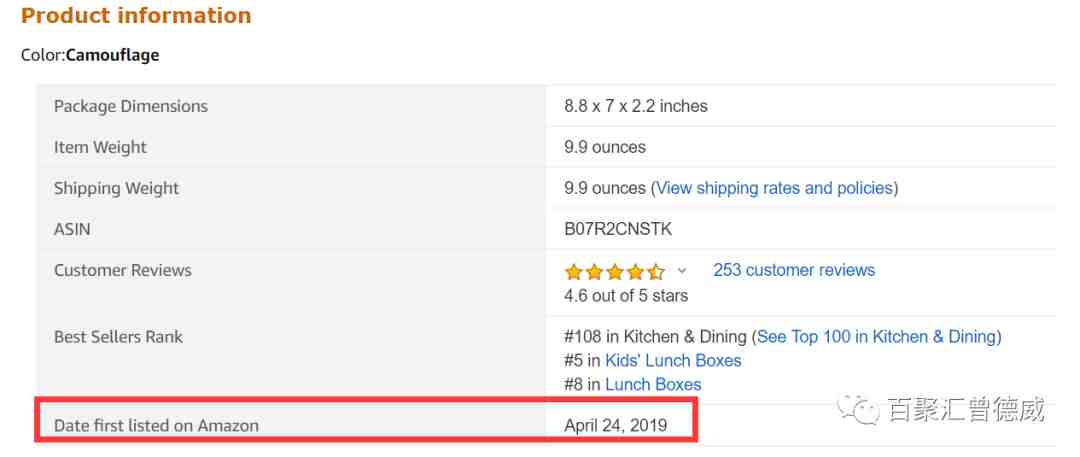Expand the star rating breakdown chevron

point(682,271)
